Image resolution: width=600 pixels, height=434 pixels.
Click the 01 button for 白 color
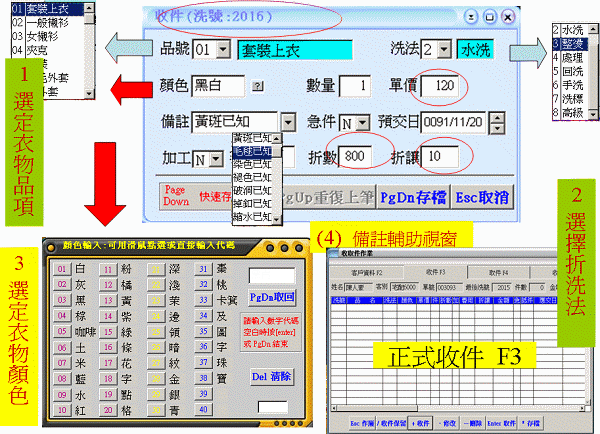pyautogui.click(x=61, y=269)
